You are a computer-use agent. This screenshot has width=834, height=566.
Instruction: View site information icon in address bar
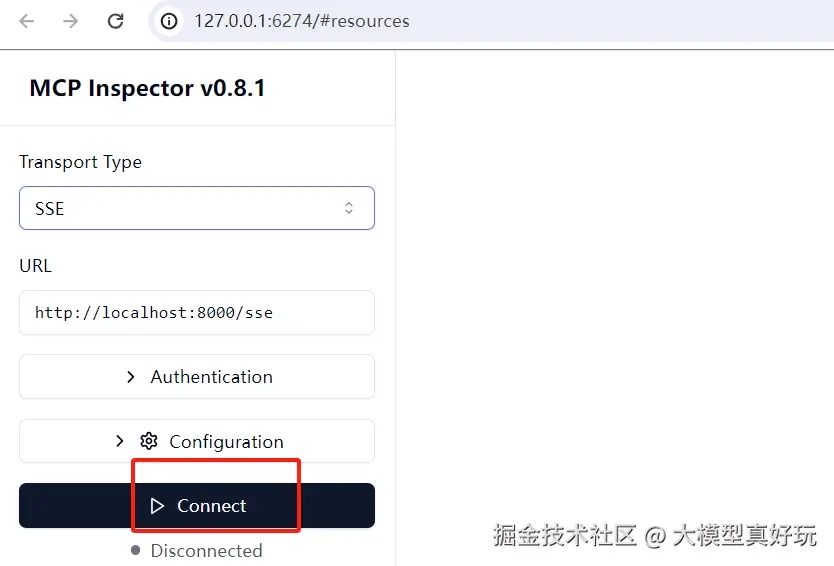[x=169, y=21]
